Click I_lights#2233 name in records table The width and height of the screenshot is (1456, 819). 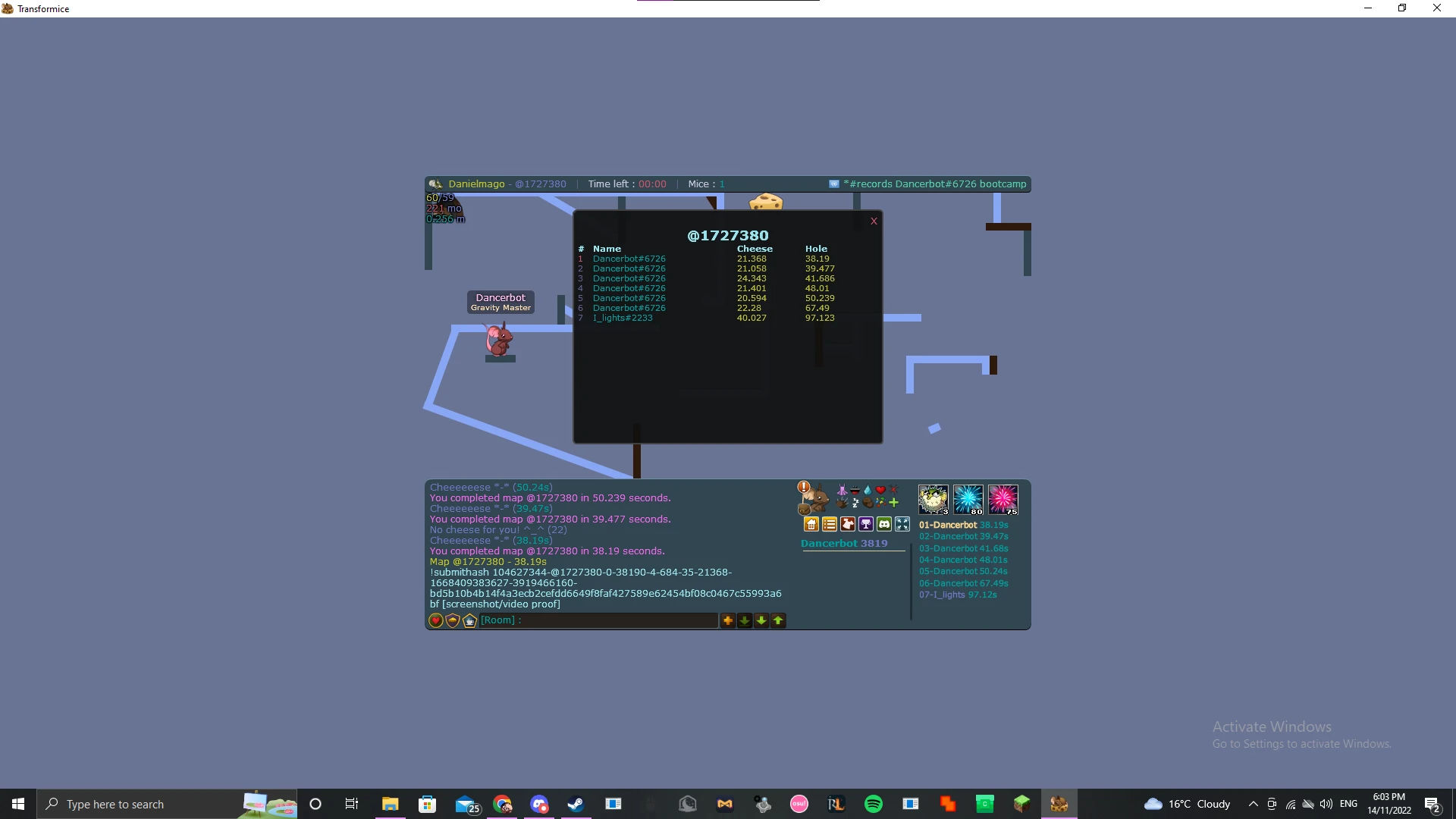[623, 318]
